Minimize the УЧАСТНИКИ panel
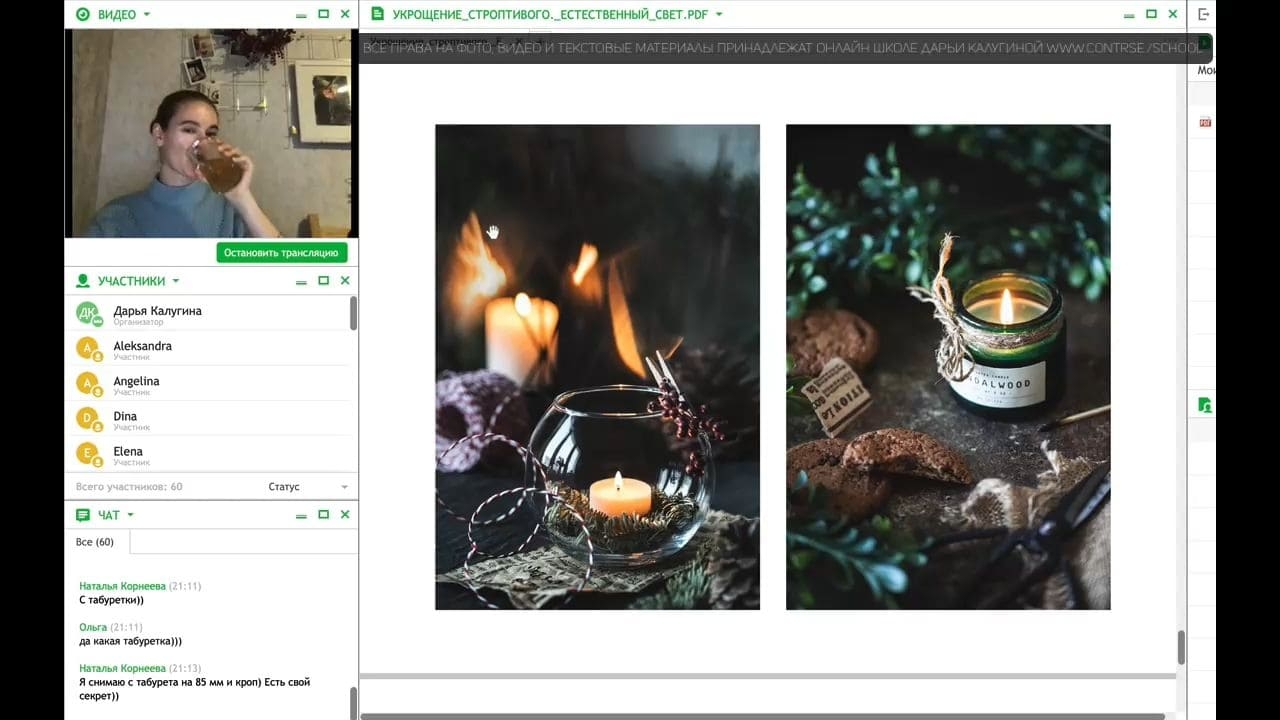Screen dimensions: 1280x720 [x=301, y=282]
